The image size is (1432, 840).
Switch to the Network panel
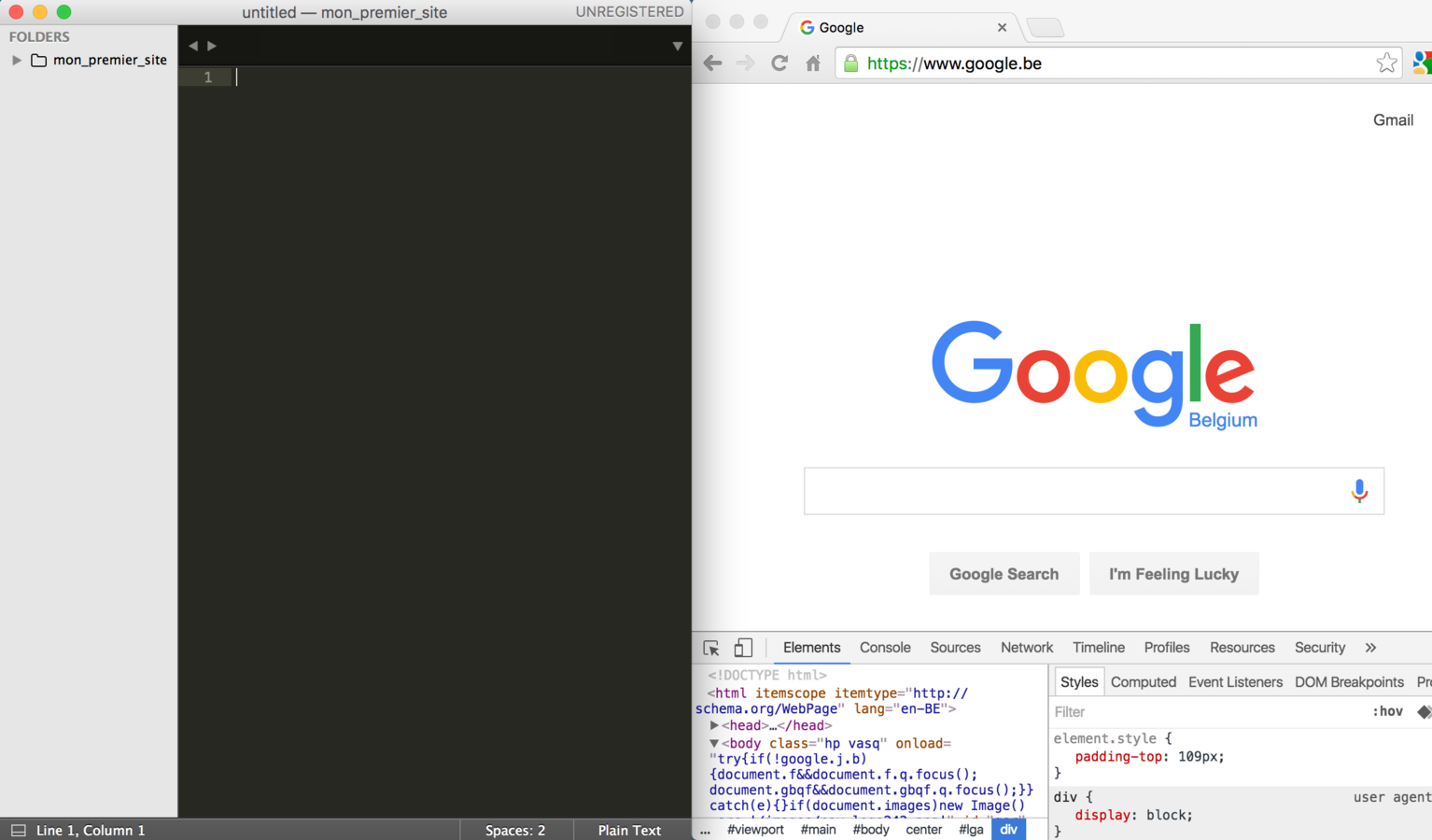pos(1027,648)
